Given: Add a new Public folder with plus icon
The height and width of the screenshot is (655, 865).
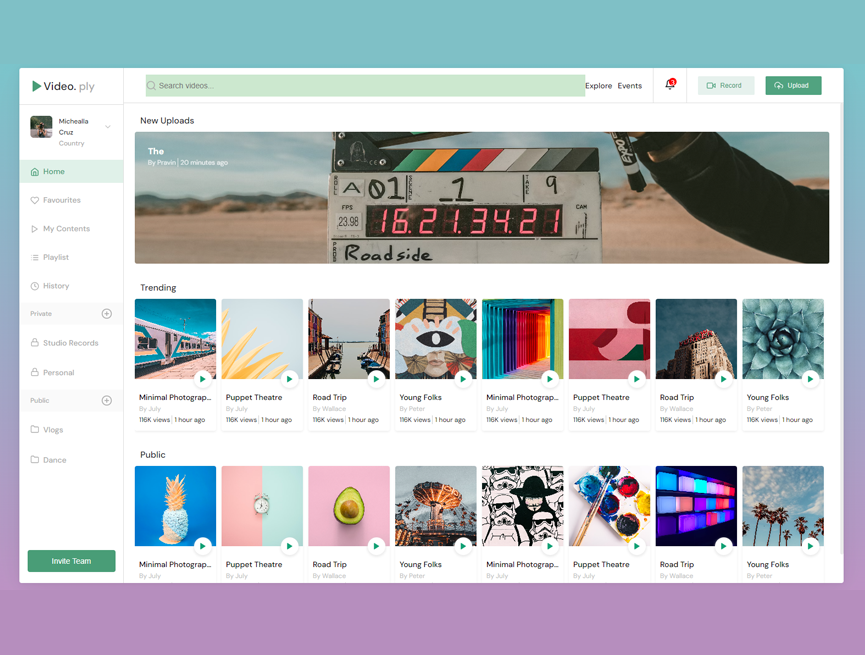Looking at the screenshot, I should 107,401.
